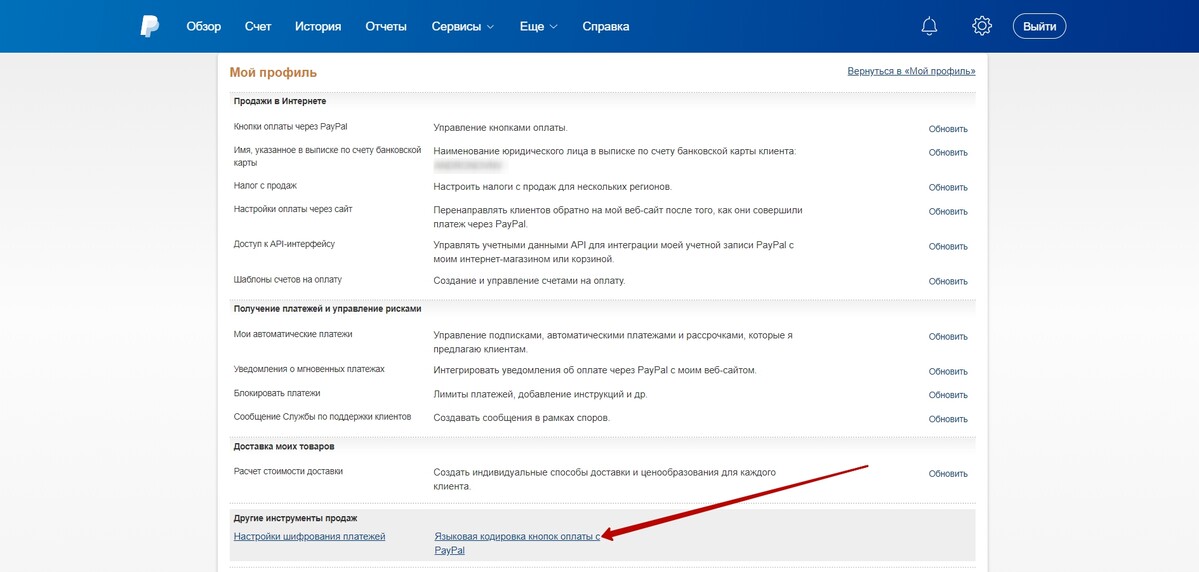
Task: Click the Выйти logout button
Action: click(1039, 26)
